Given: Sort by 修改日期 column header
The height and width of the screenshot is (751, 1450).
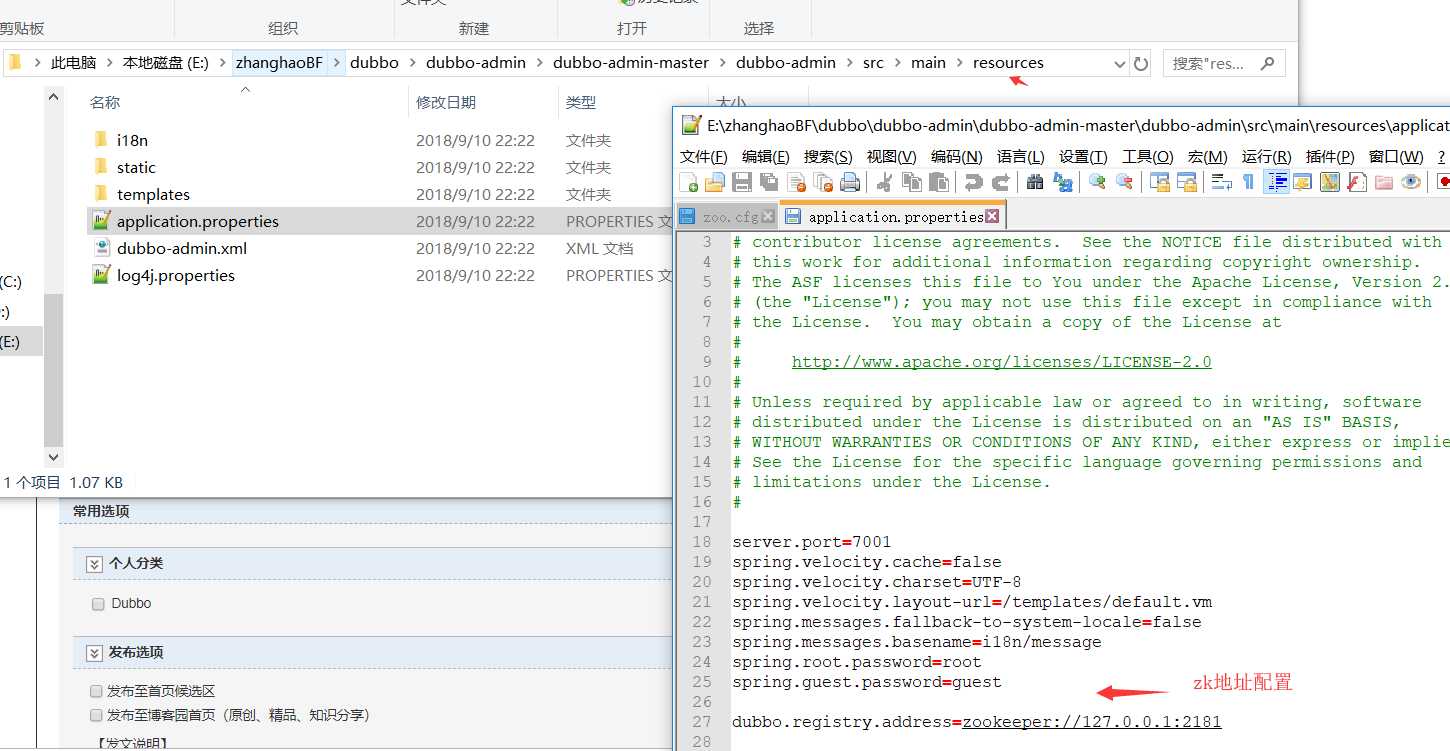Looking at the screenshot, I should pyautogui.click(x=446, y=102).
